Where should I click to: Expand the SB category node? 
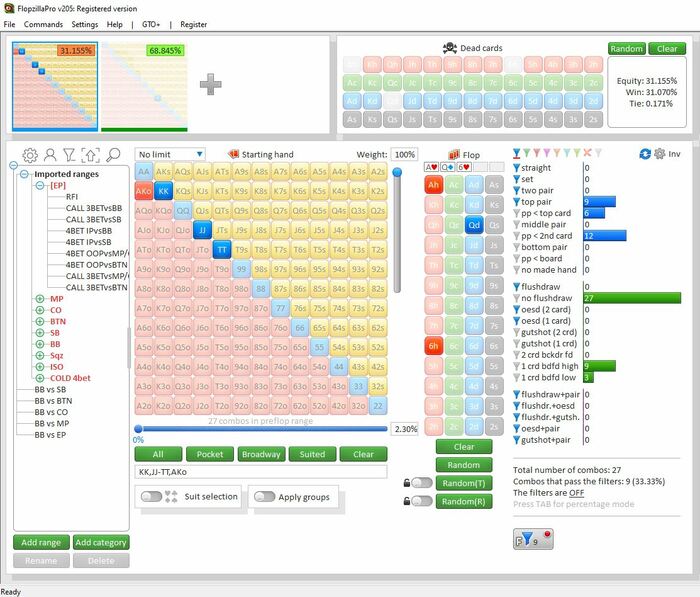coord(40,333)
